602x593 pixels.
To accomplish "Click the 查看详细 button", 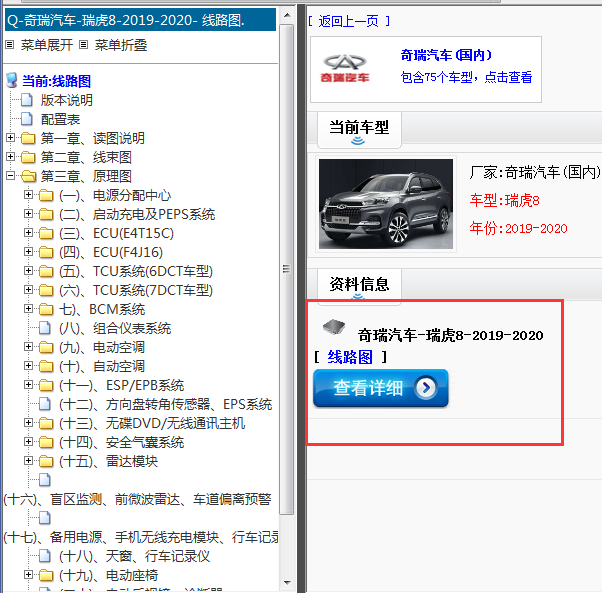I will tap(380, 388).
